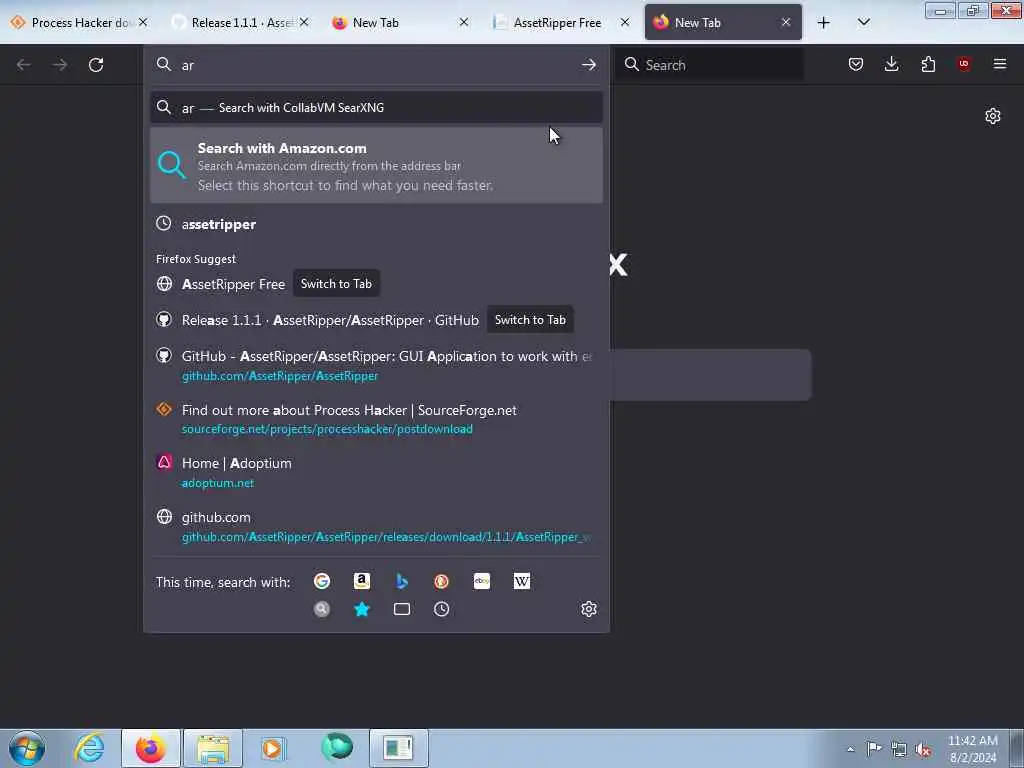Open the Firefox hamburger menu
The image size is (1024, 768).
[1000, 64]
